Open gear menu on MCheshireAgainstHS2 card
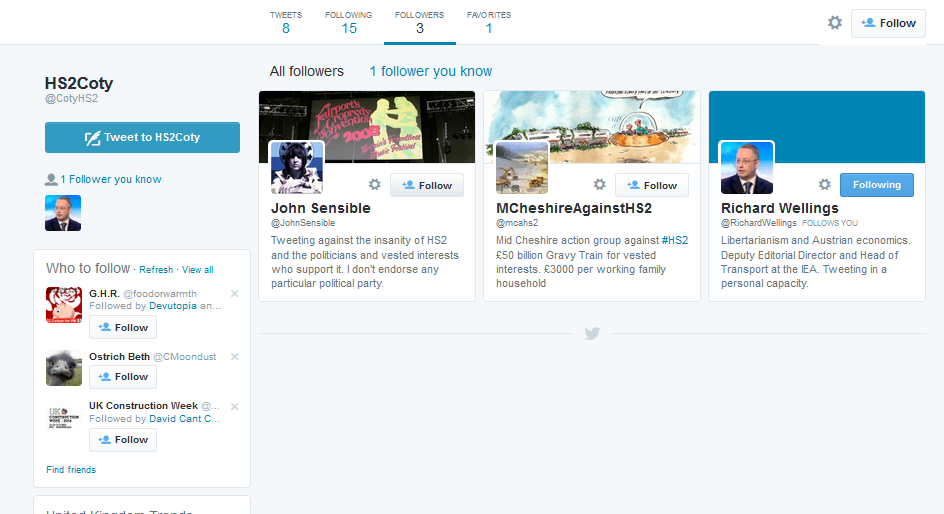This screenshot has width=944, height=514. click(600, 185)
